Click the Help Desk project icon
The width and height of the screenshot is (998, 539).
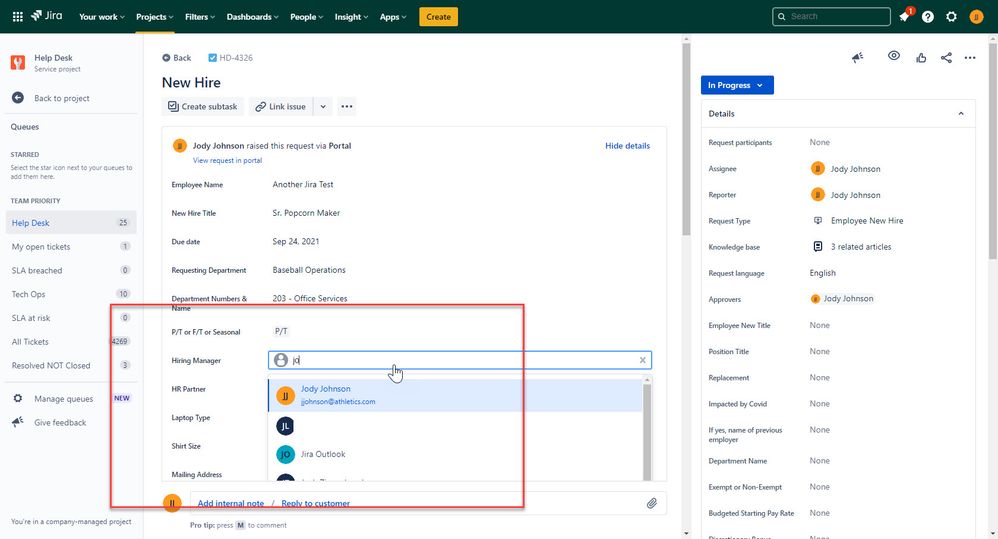point(18,62)
